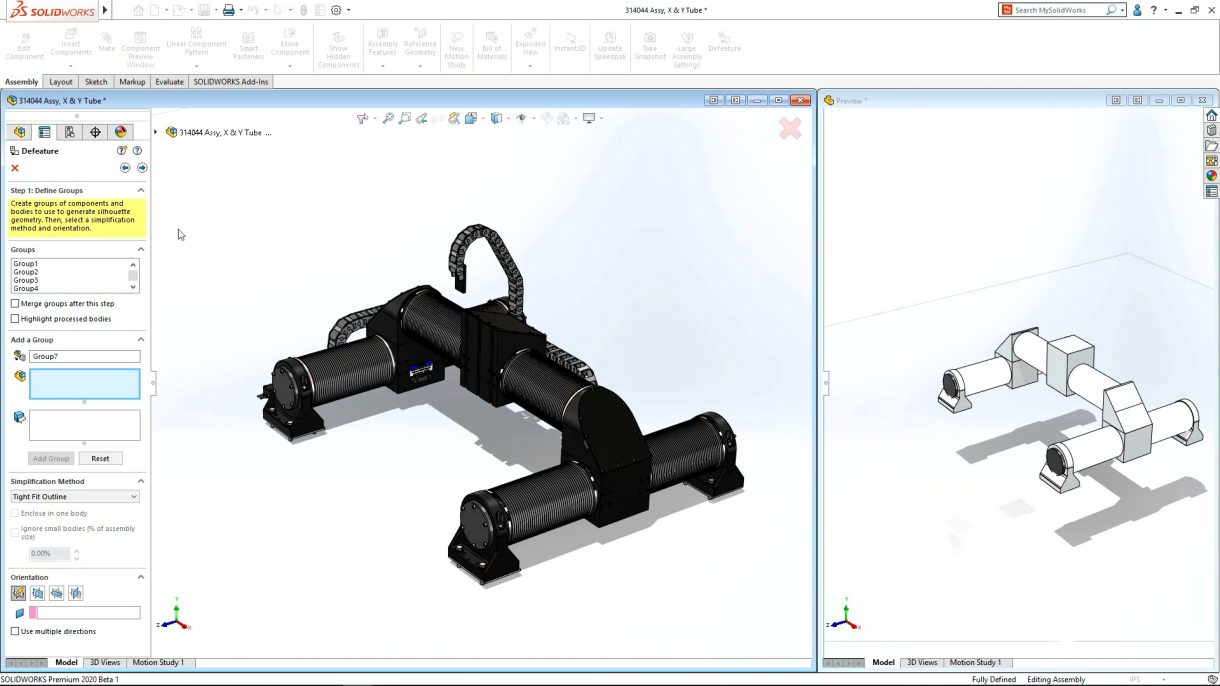The image size is (1220, 686).
Task: Enable Highlight processed bodies checkbox
Action: click(15, 319)
